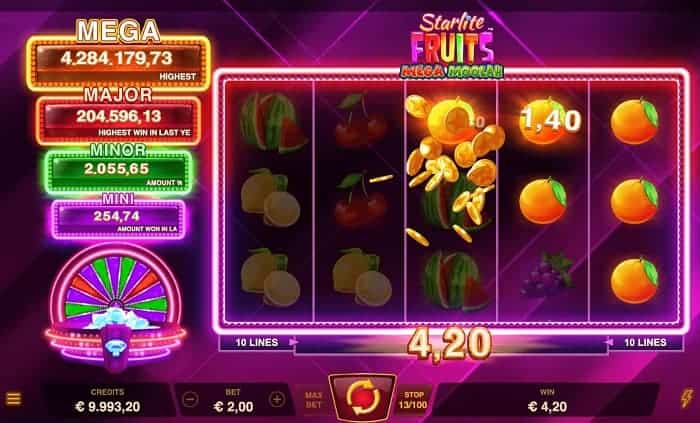This screenshot has width=700, height=423.
Task: Toggle quick spin lightning bolt icon
Action: (x=686, y=398)
